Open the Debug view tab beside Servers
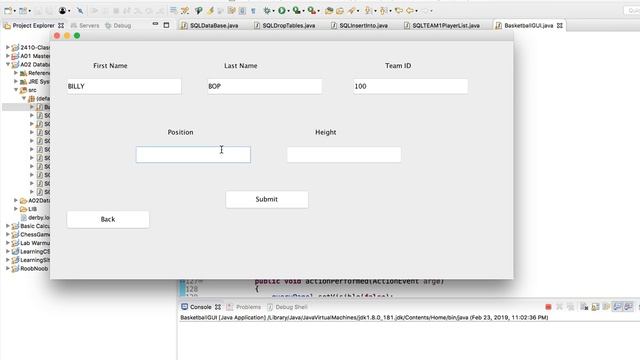The width and height of the screenshot is (640, 360). coord(118,25)
